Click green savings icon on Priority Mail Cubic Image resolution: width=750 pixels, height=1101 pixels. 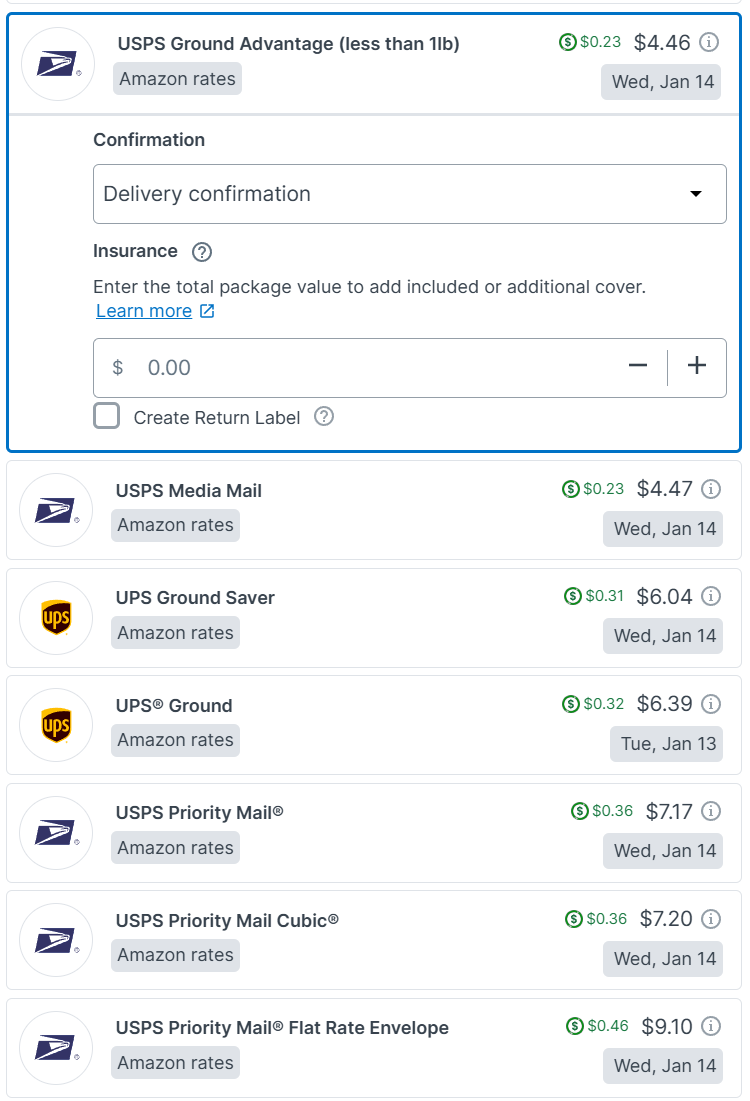coord(573,919)
